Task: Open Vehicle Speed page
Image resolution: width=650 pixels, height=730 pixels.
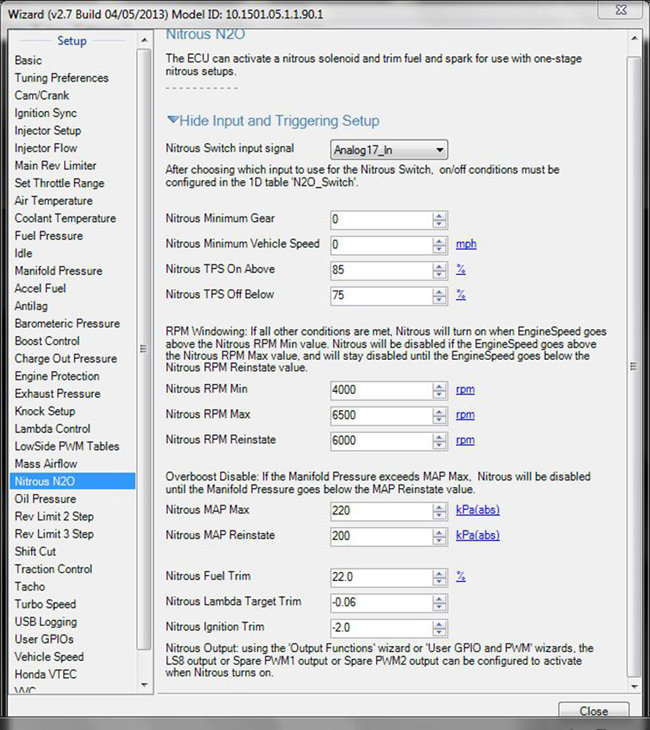Action: 49,657
